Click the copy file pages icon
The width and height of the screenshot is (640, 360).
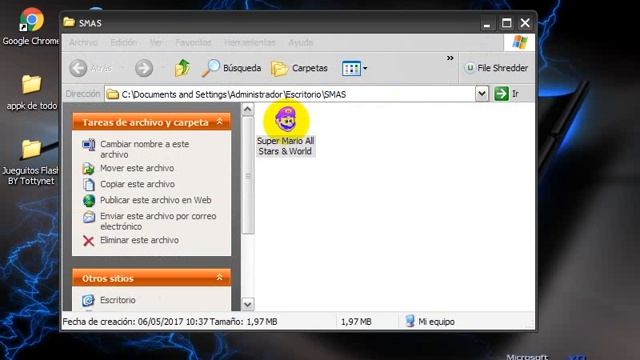coord(89,184)
